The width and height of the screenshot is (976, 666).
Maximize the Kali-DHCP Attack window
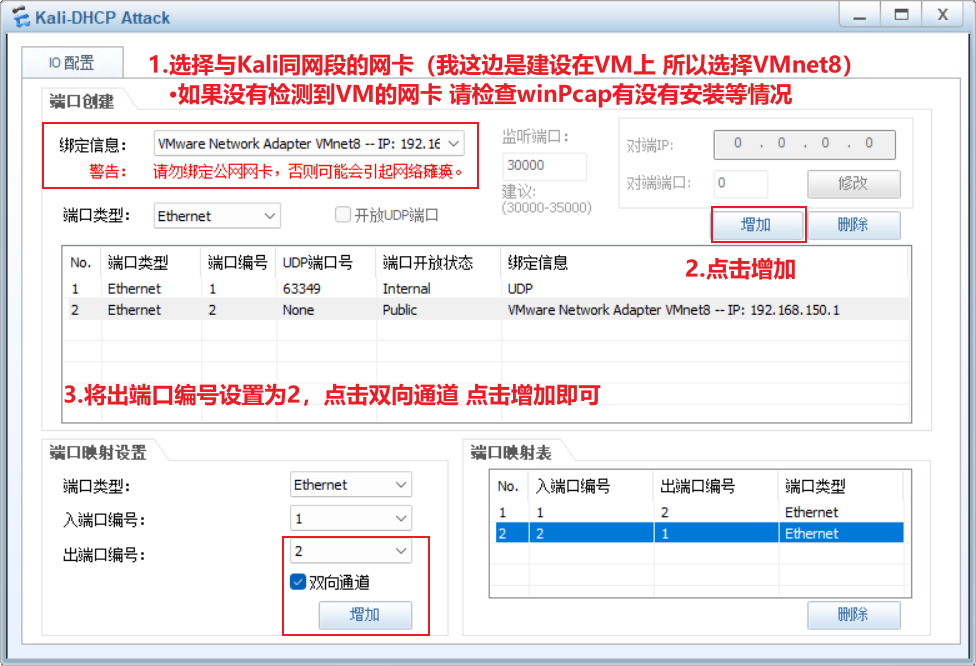click(901, 15)
